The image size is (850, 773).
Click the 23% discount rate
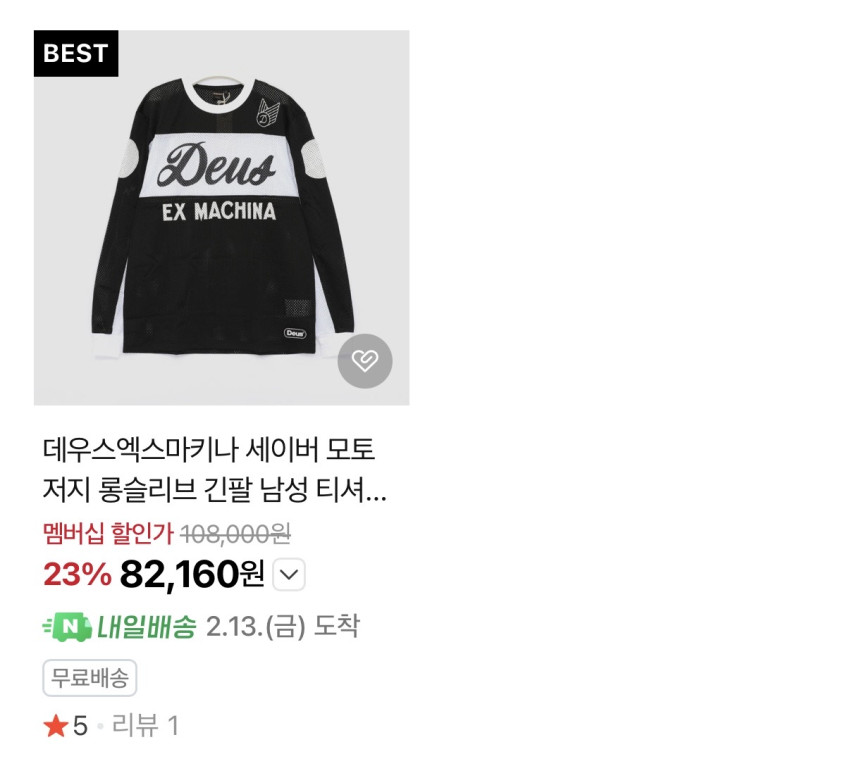click(77, 574)
